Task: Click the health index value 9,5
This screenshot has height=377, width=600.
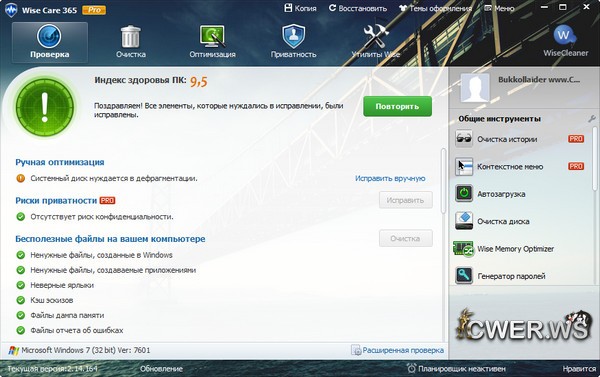Action: (x=199, y=81)
